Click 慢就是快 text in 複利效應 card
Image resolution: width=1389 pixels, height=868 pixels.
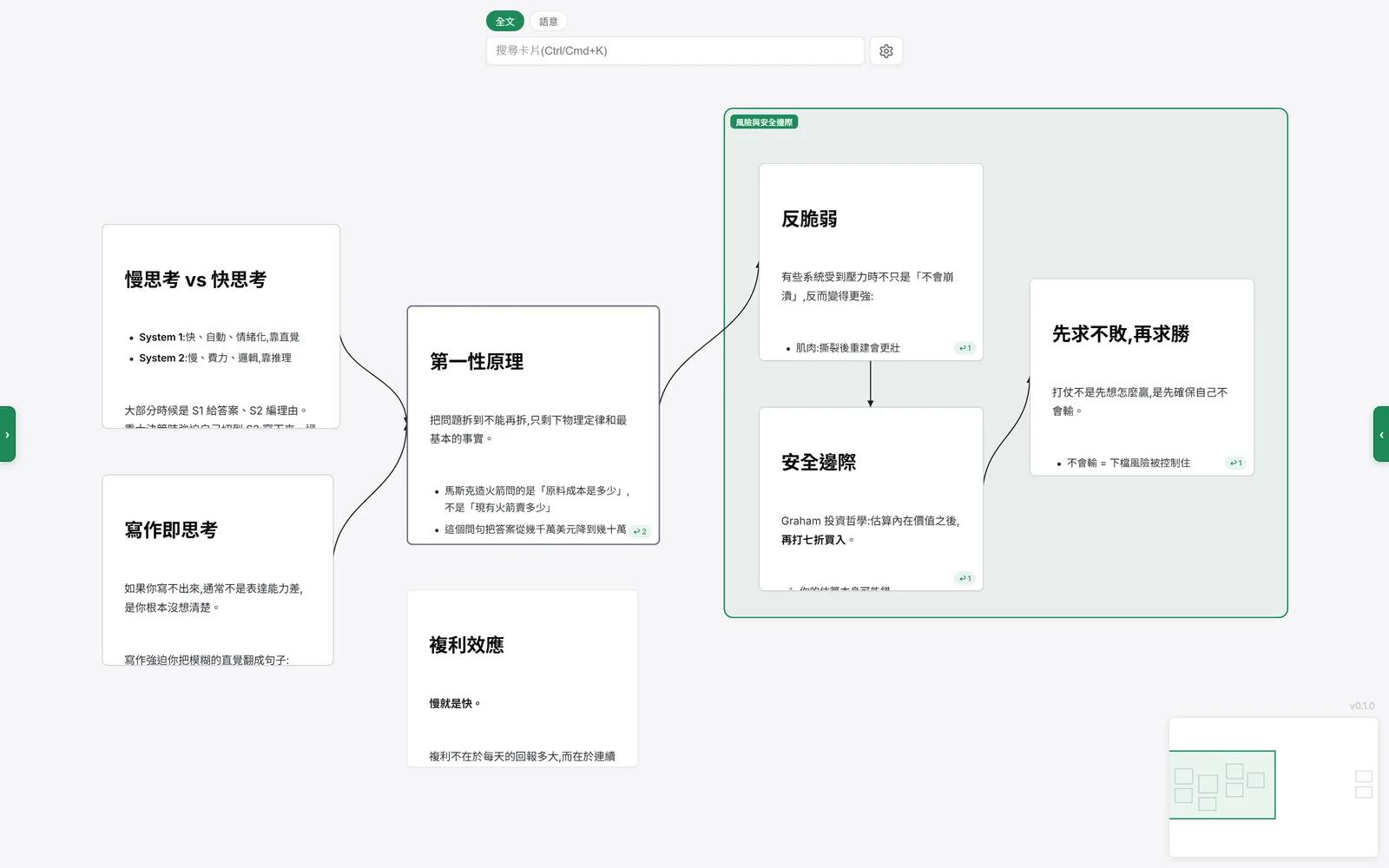pyautogui.click(x=455, y=704)
